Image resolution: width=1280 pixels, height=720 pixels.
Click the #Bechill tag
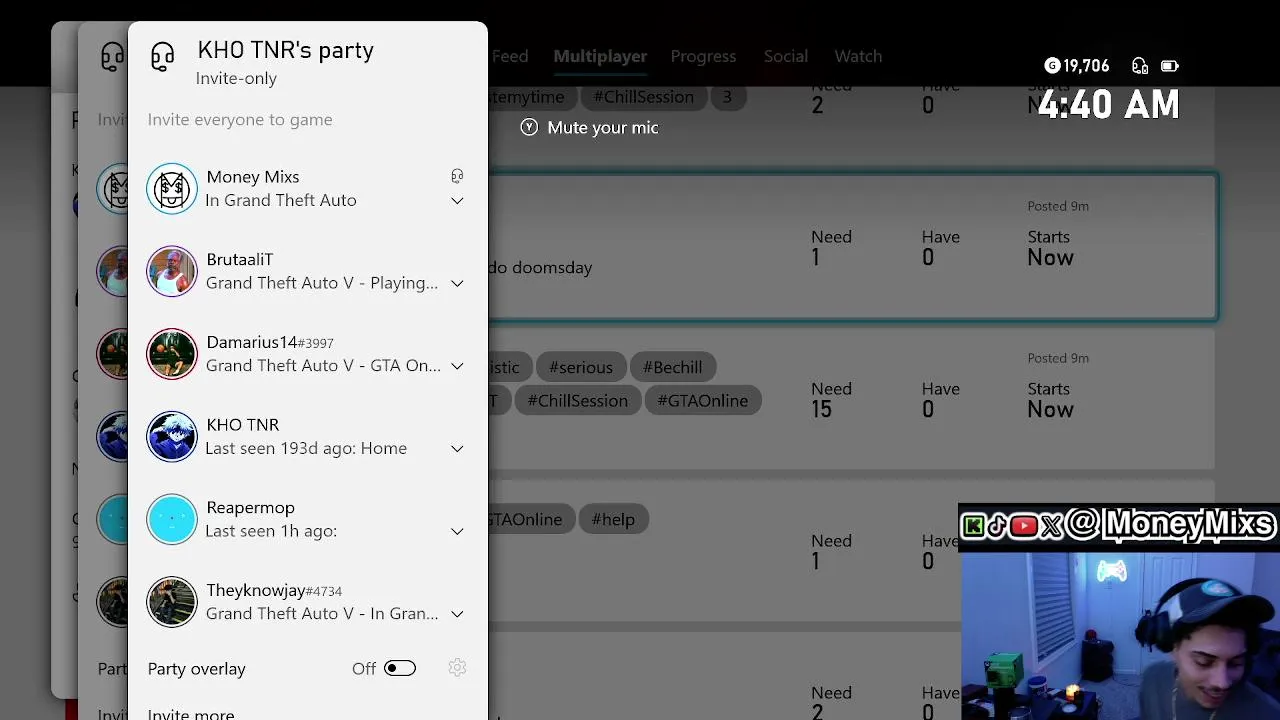[x=672, y=367]
